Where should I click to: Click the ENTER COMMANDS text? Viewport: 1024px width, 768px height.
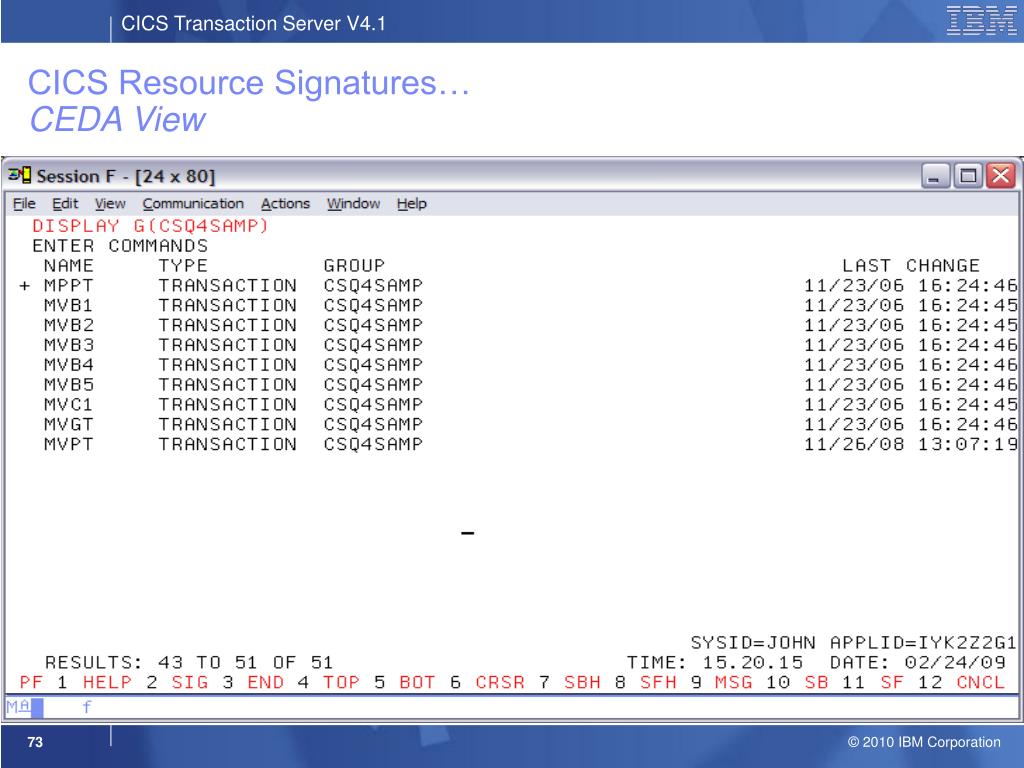[x=120, y=246]
